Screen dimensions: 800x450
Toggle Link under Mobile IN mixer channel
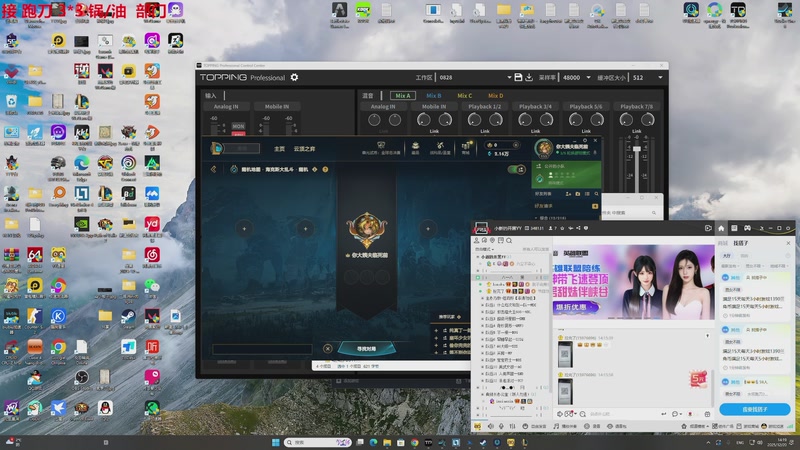434,131
